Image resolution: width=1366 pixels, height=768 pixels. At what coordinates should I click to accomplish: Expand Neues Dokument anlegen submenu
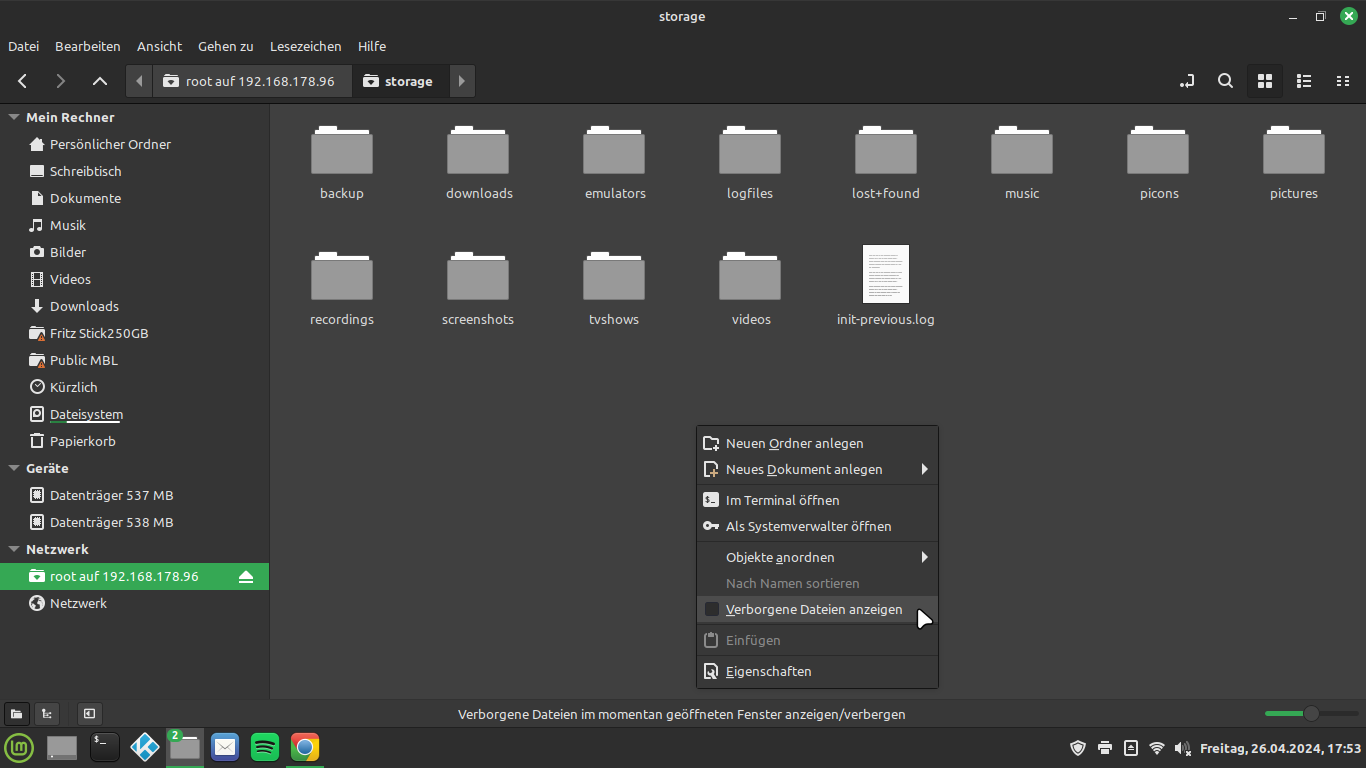click(x=817, y=469)
